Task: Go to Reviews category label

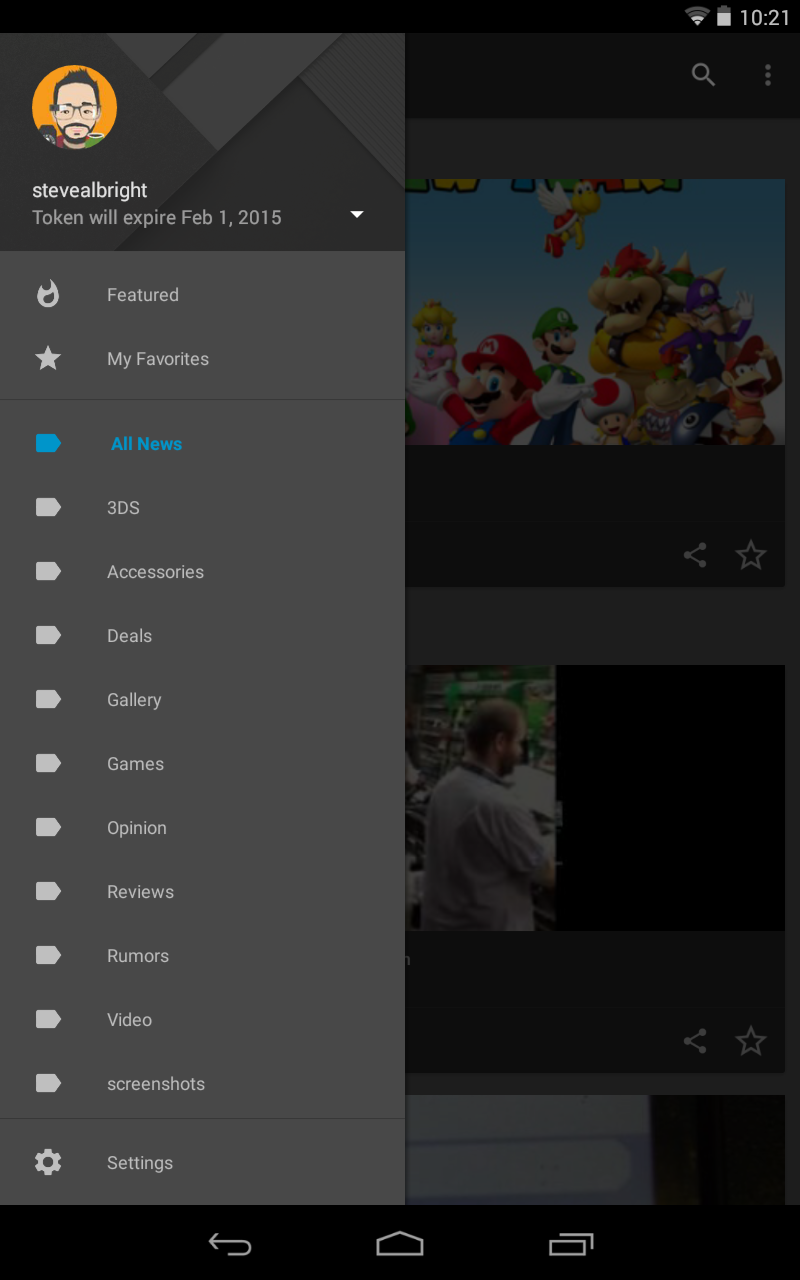Action: tap(140, 892)
